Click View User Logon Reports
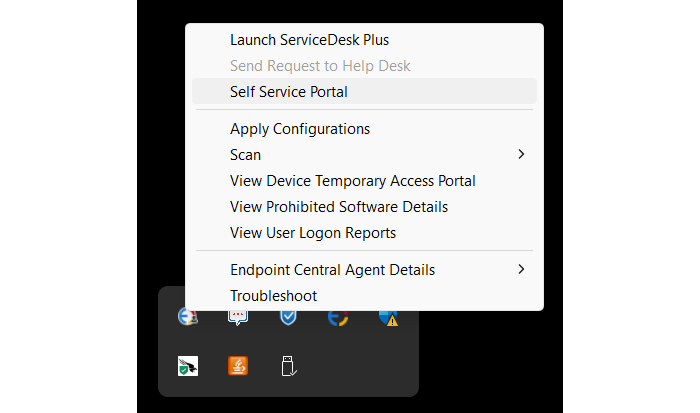This screenshot has height=413, width=700. (313, 233)
